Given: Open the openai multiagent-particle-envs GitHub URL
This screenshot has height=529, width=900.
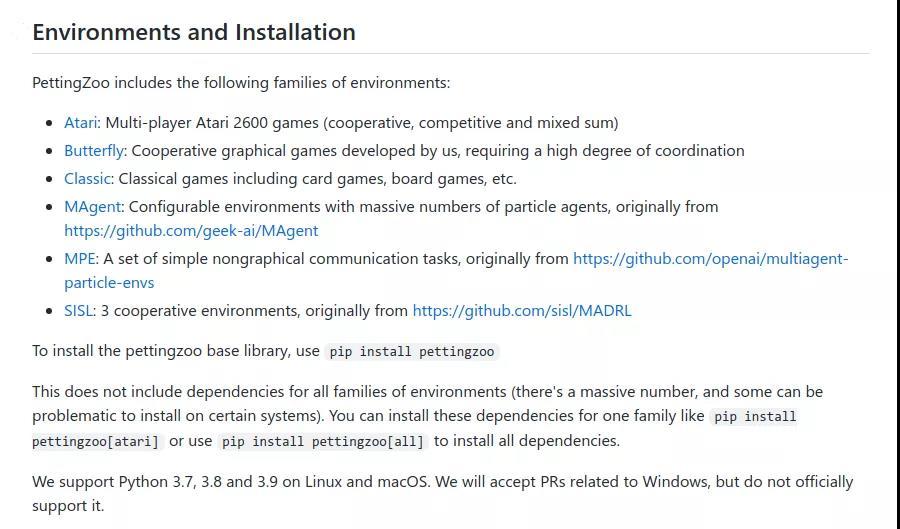Looking at the screenshot, I should pos(710,259).
